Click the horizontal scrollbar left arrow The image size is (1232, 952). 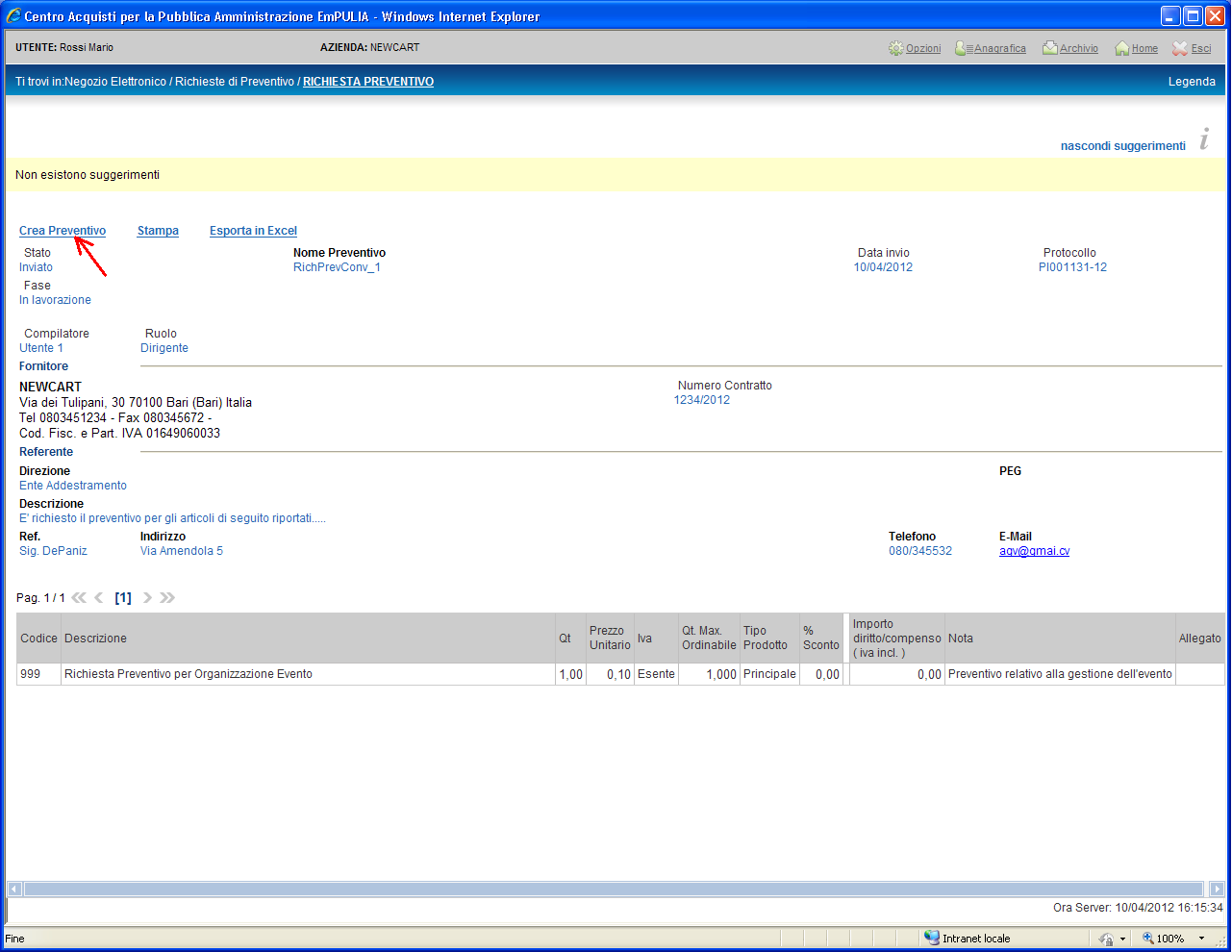tap(14, 889)
